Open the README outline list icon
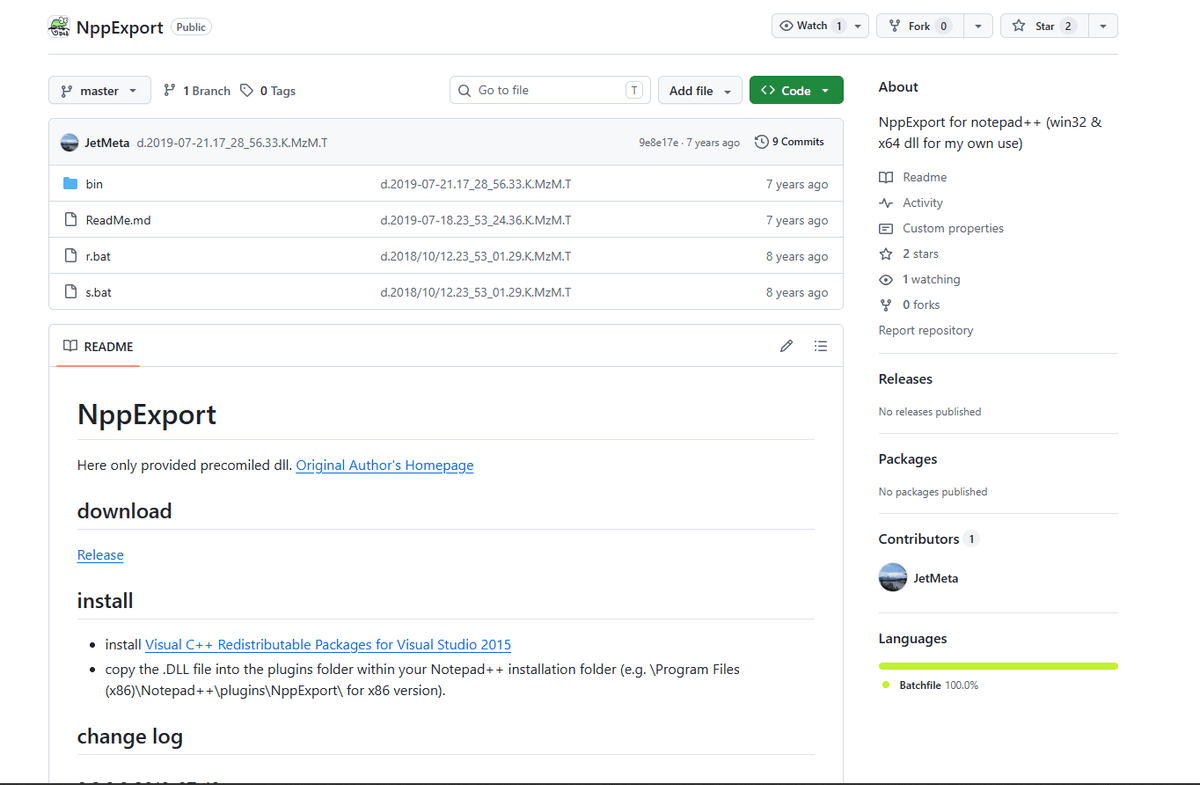 pos(821,346)
